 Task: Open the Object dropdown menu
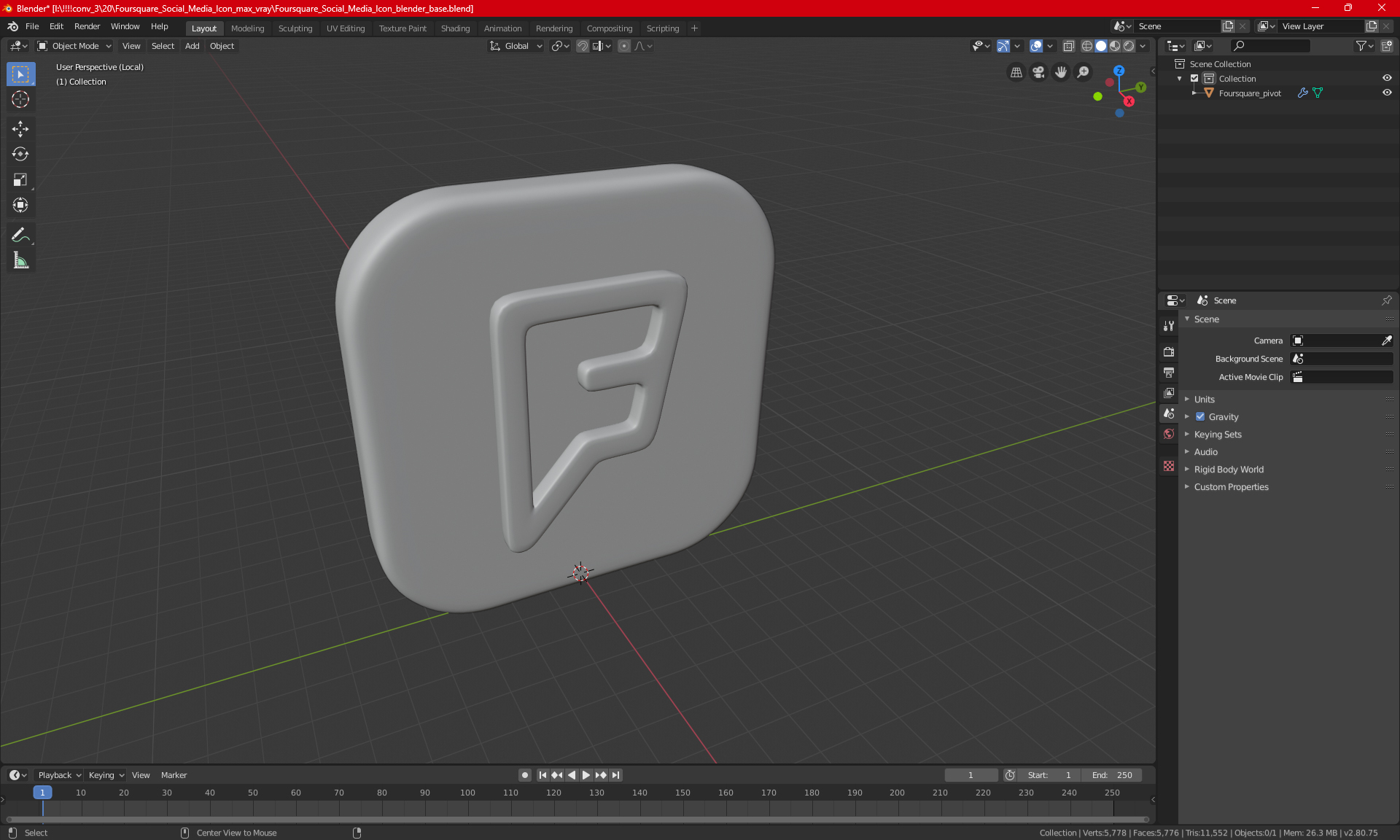(x=222, y=46)
